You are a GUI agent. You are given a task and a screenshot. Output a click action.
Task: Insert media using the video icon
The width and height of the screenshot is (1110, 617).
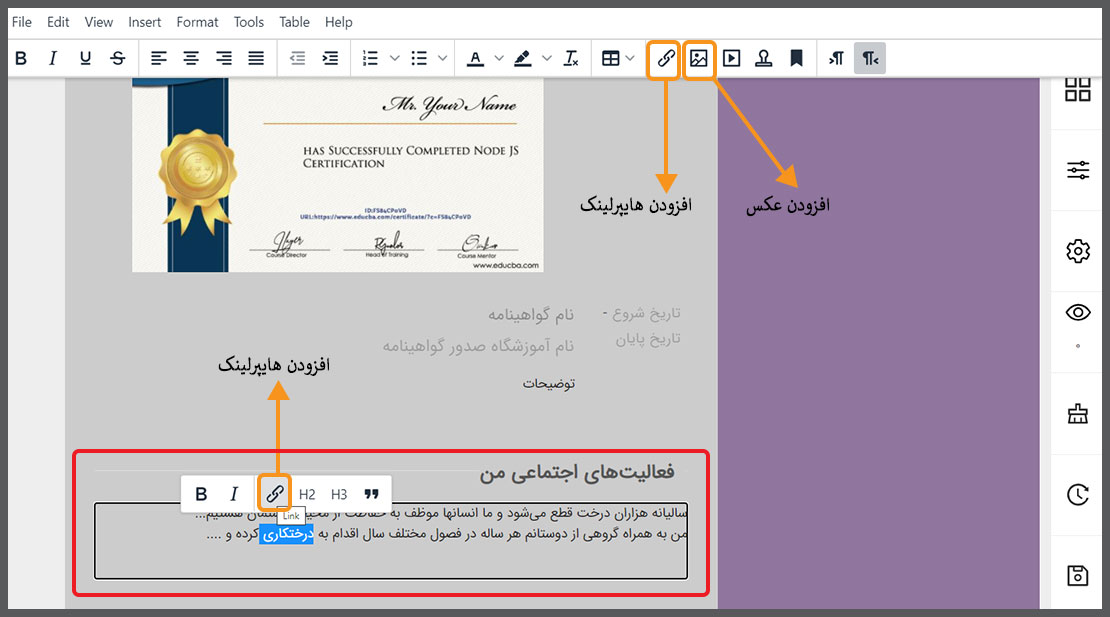[732, 59]
